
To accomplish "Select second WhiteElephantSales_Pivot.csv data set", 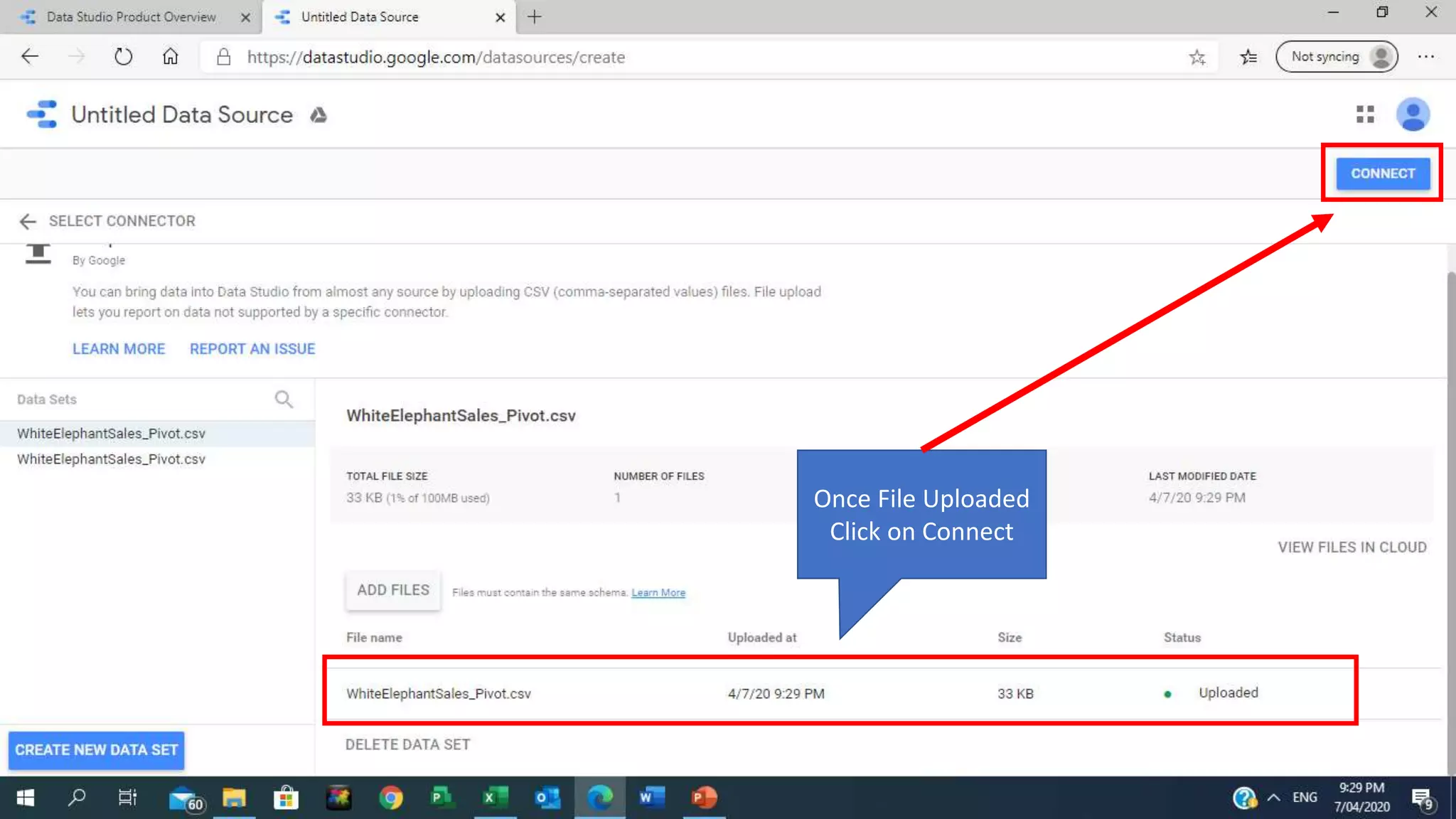I will [157, 459].
